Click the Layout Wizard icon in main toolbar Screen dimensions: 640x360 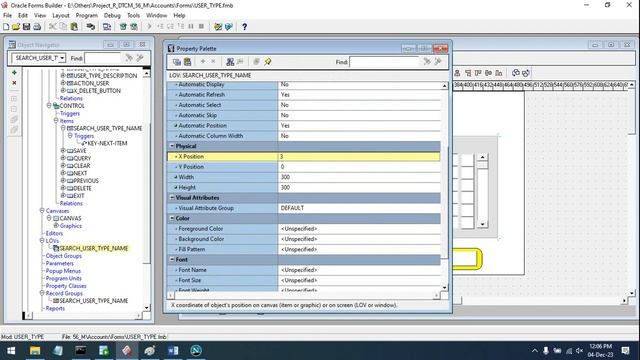coord(218,27)
